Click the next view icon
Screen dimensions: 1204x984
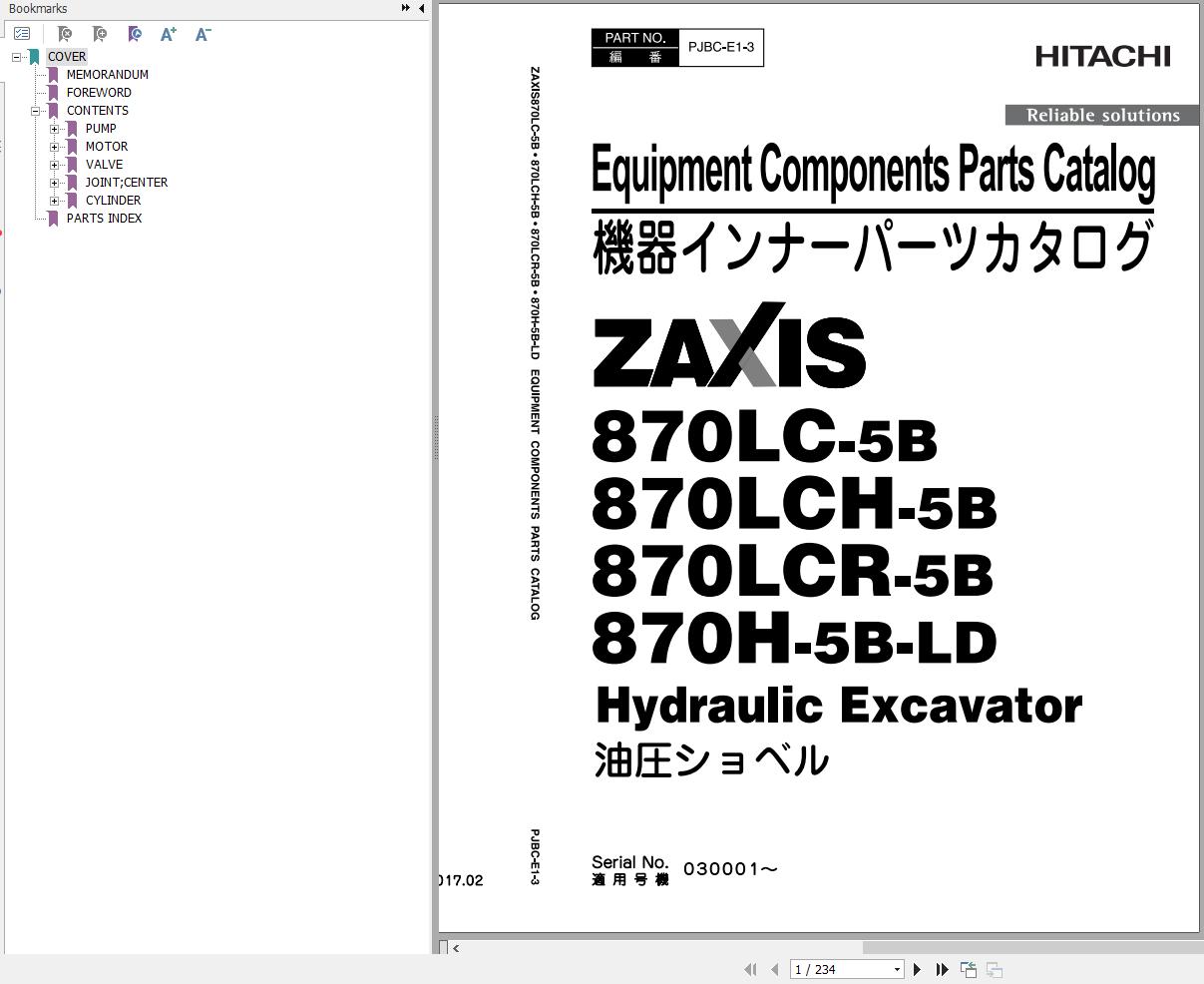tap(995, 969)
